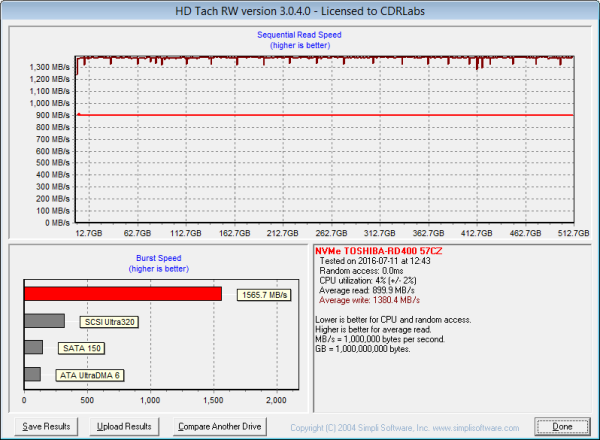Click the 1565.7 MB/s burst label

click(x=264, y=295)
